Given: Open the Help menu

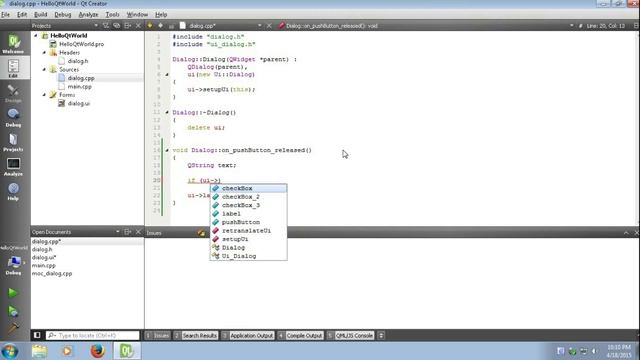Looking at the screenshot, I should pyautogui.click(x=161, y=15).
